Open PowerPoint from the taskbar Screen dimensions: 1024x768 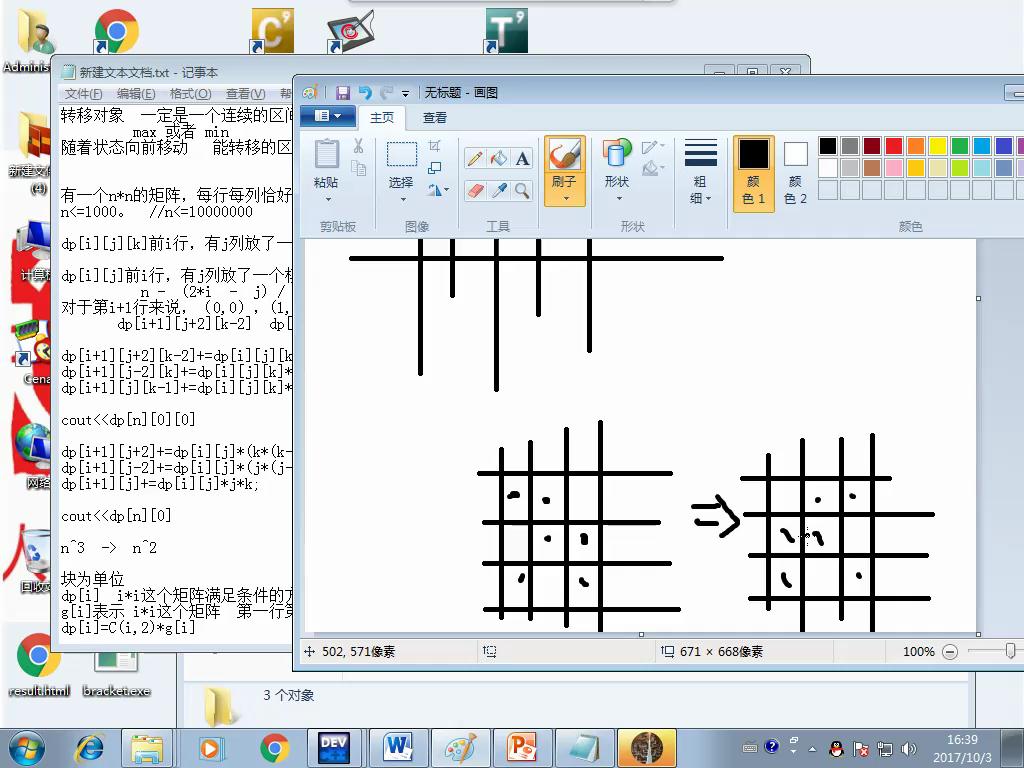coord(522,748)
